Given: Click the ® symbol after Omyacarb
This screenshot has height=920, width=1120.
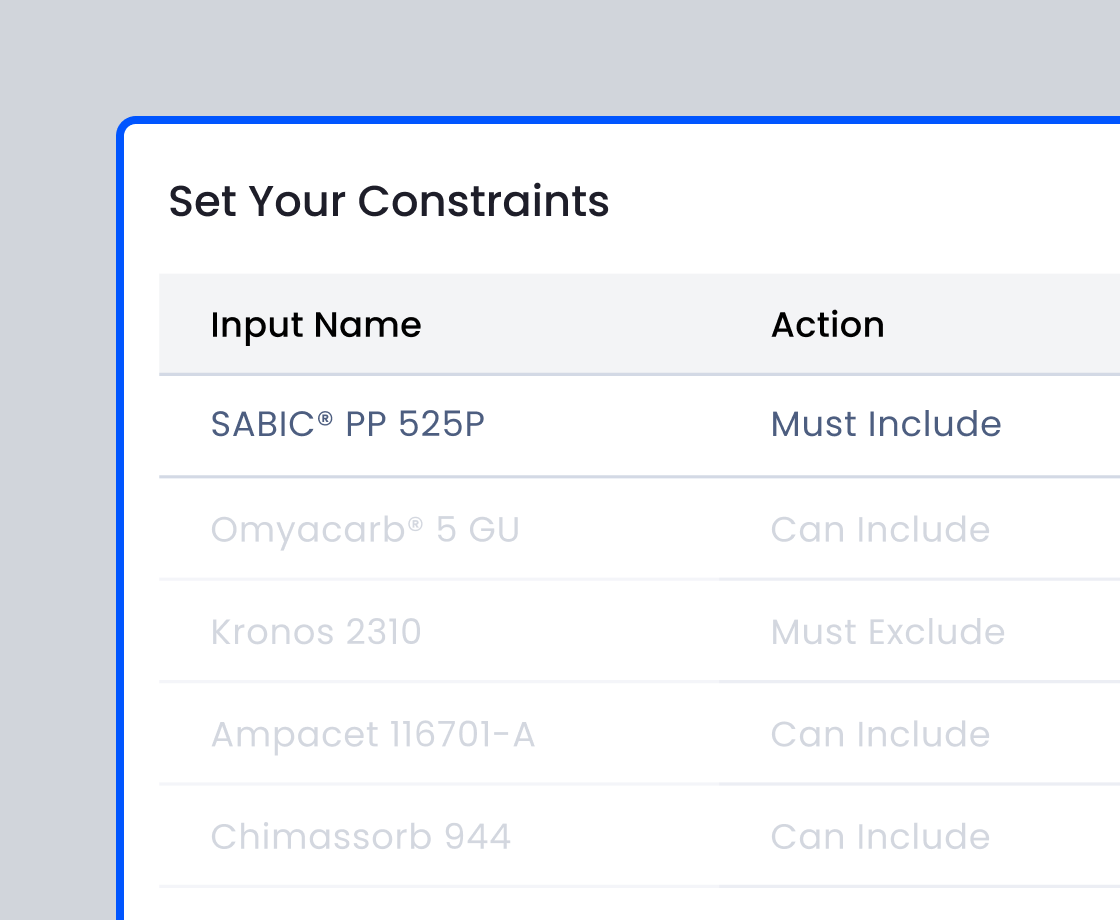Looking at the screenshot, I should tap(416, 522).
